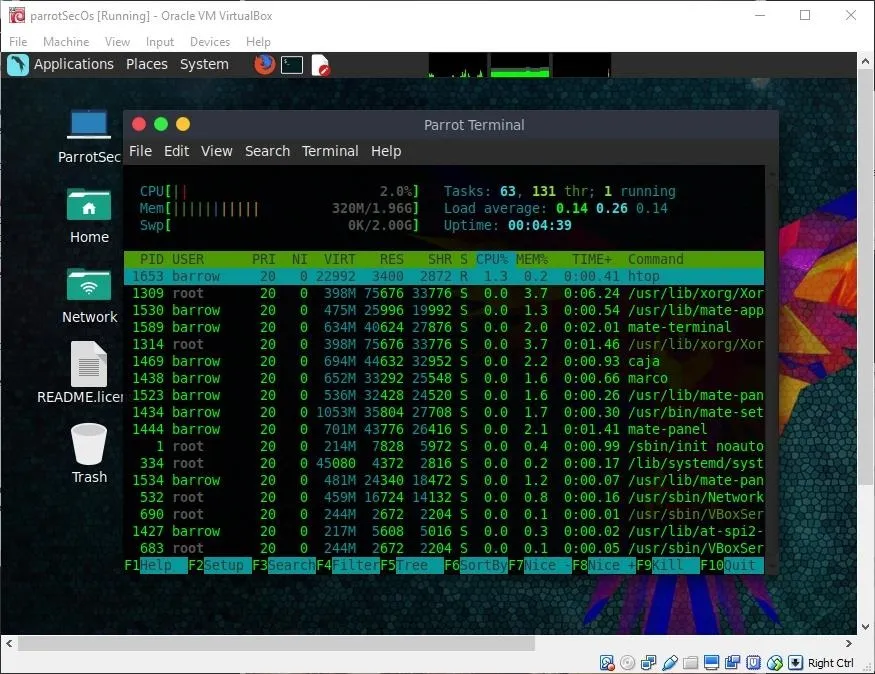875x674 pixels.
Task: Click the CPU system monitor graph in panel
Action: 458,65
